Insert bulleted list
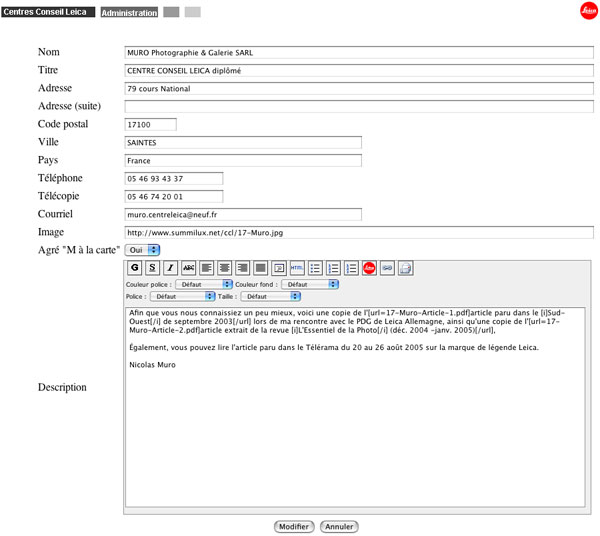The height and width of the screenshot is (536, 600). coord(315,268)
